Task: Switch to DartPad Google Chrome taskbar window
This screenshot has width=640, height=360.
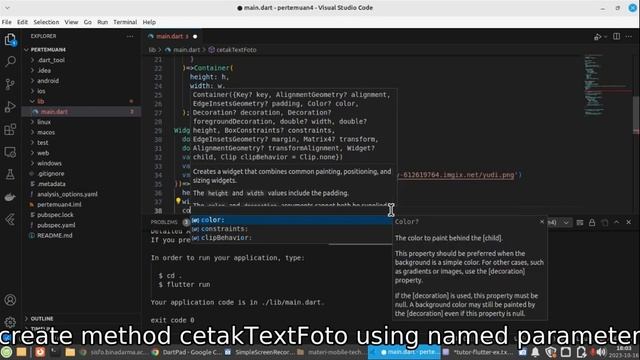Action: [x=187, y=352]
